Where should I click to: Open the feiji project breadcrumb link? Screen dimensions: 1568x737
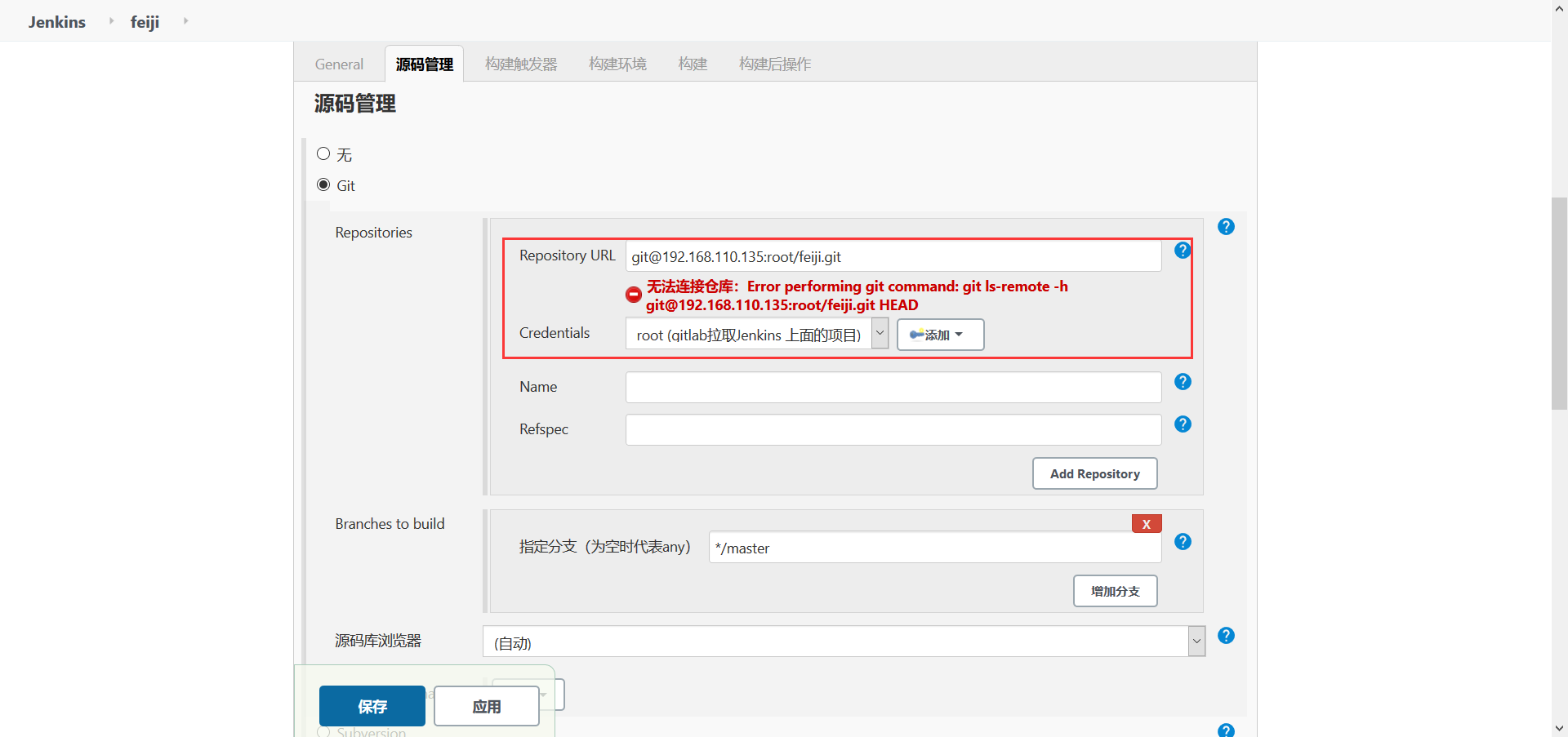145,22
